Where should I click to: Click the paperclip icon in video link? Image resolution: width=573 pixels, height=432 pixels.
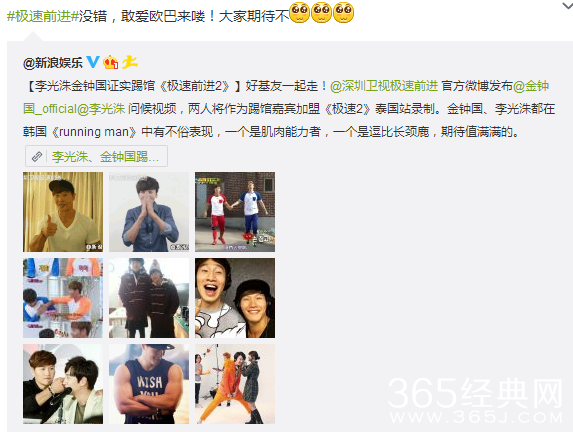[x=37, y=157]
